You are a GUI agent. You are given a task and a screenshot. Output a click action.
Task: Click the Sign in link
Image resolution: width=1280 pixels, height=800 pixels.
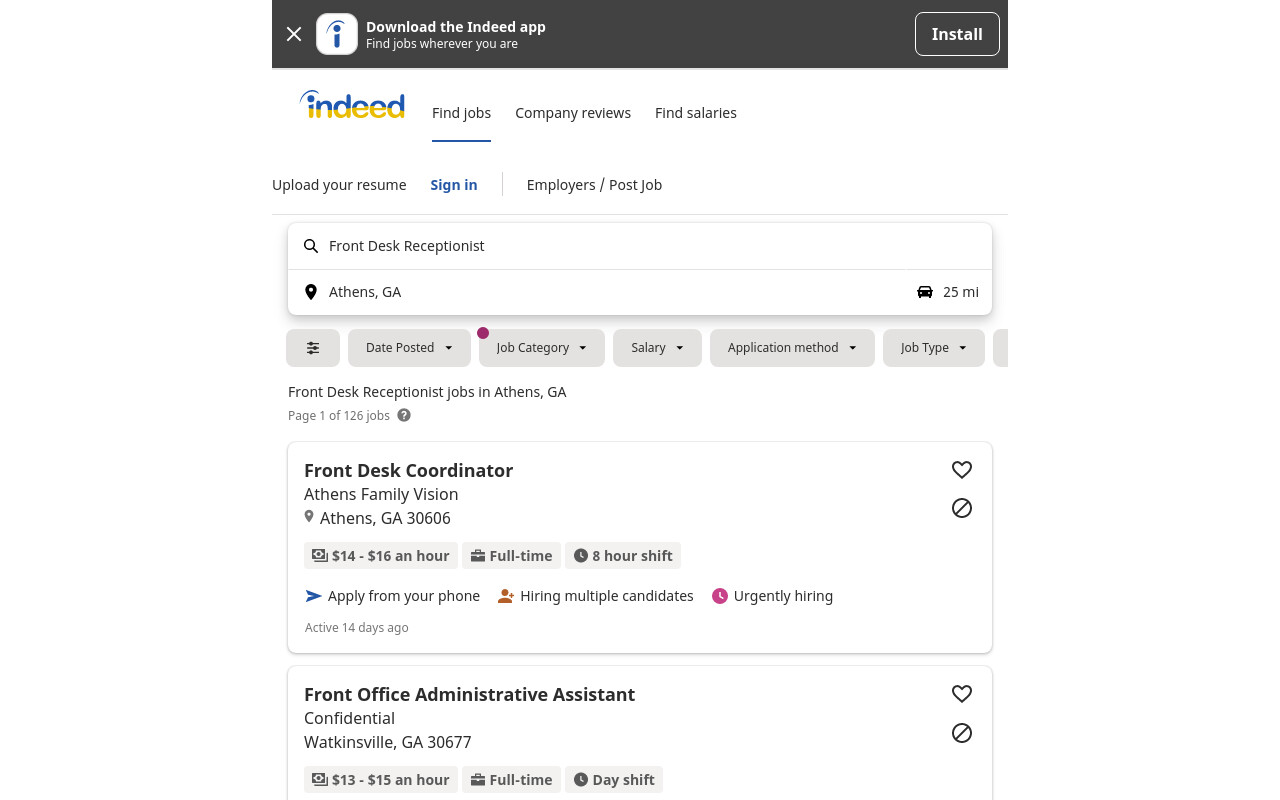point(454,185)
